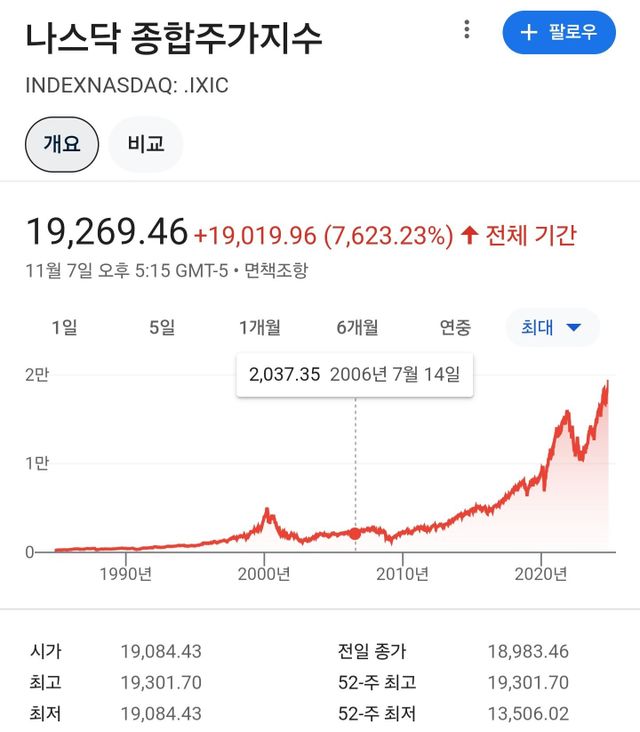Click the red up arrow icon

[x=469, y=235]
